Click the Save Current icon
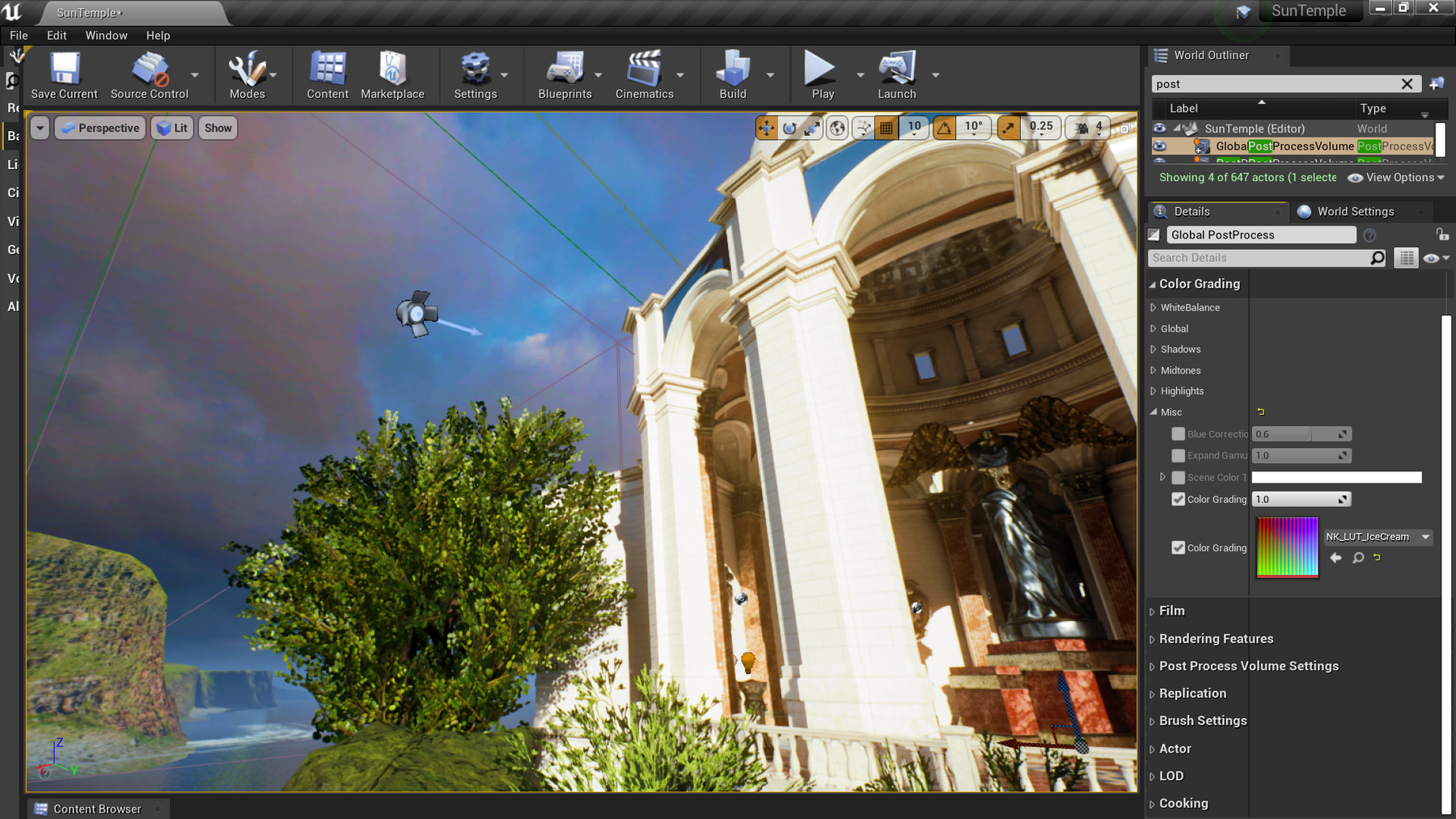 click(x=64, y=69)
